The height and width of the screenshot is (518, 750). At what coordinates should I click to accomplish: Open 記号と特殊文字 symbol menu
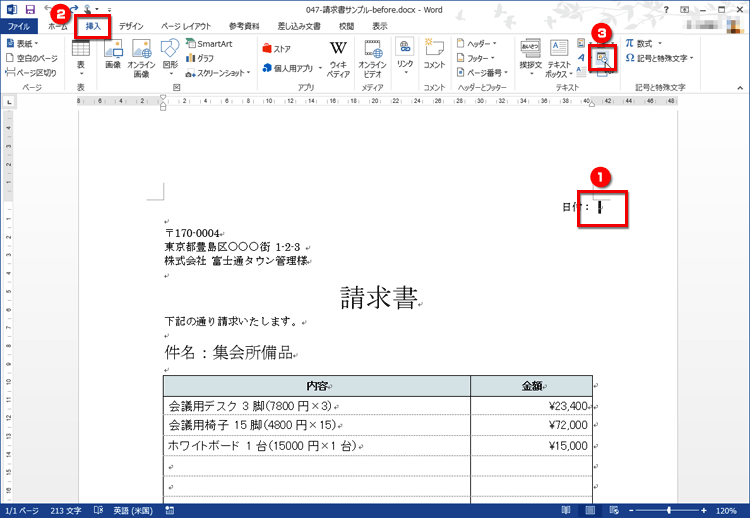pyautogui.click(x=660, y=58)
